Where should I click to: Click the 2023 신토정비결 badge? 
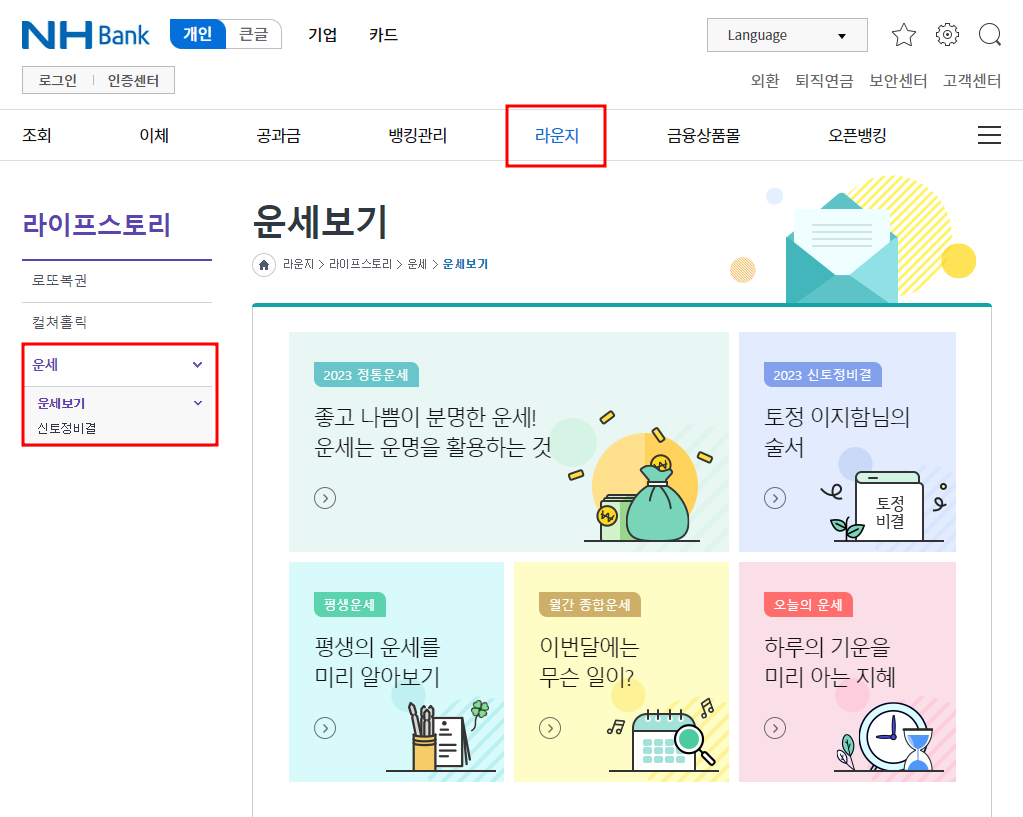pyautogui.click(x=823, y=375)
